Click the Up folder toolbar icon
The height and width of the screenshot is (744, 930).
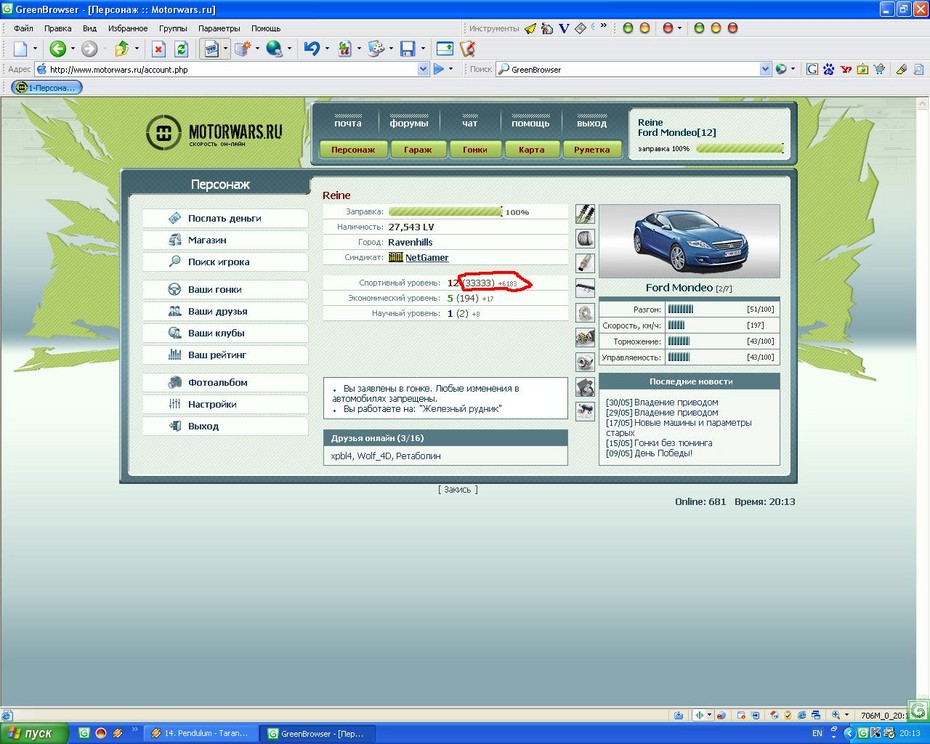122,49
